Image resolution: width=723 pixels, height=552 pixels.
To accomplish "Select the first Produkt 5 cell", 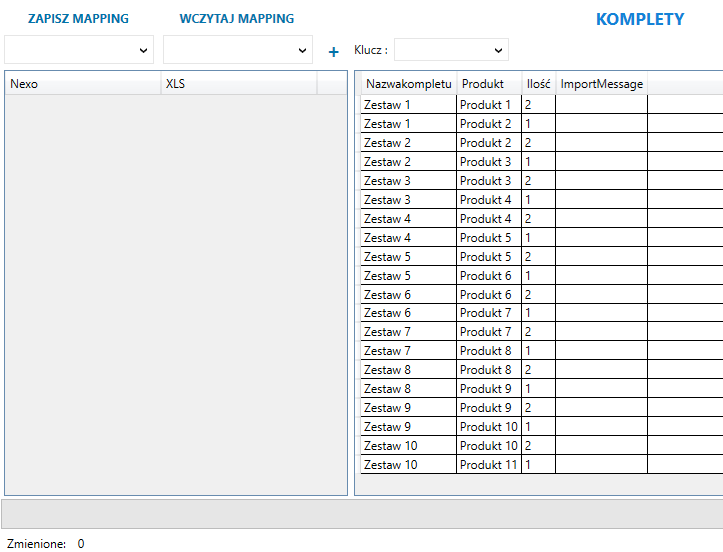I will coord(488,238).
